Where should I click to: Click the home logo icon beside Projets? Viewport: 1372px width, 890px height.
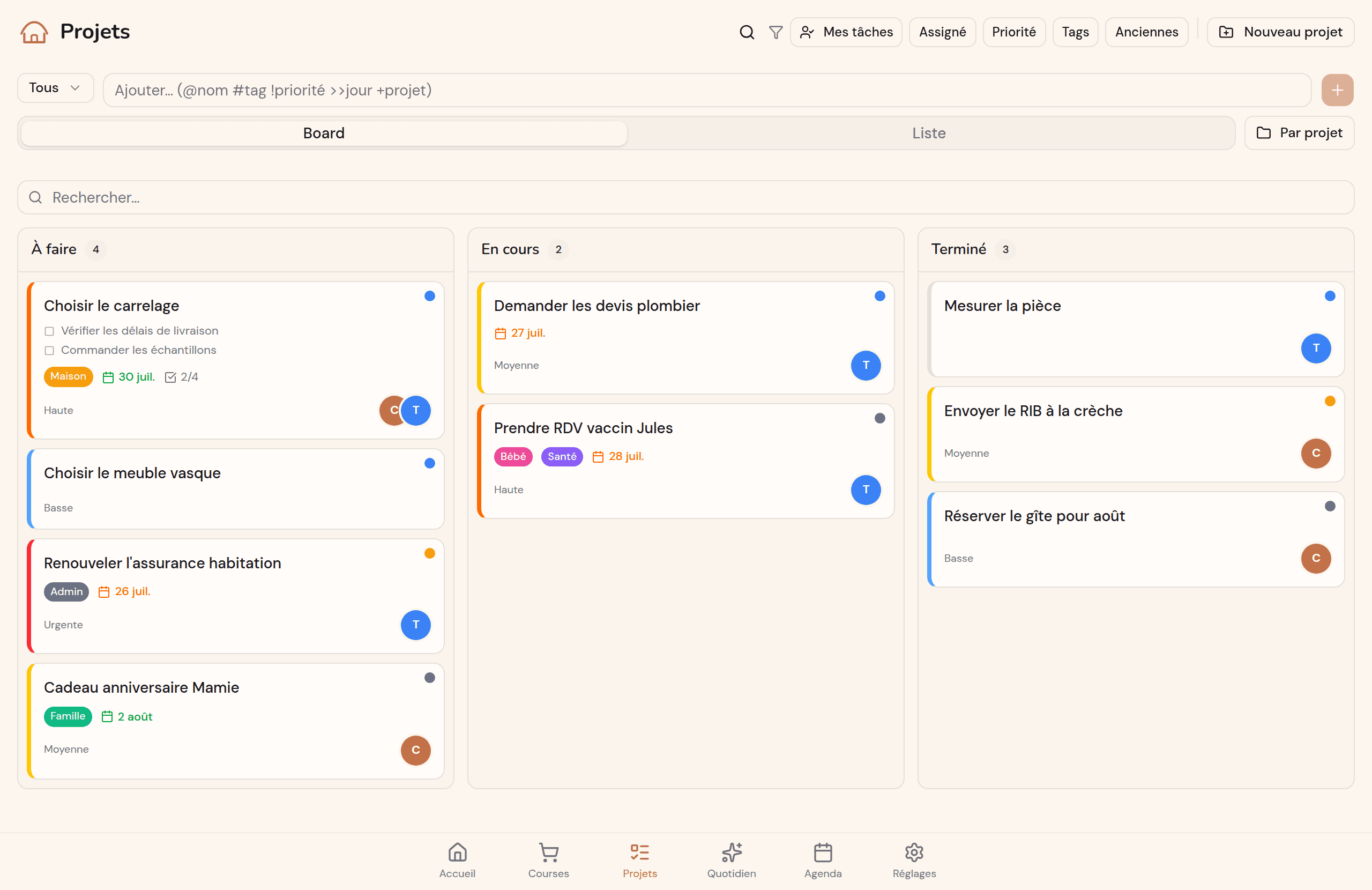pos(34,32)
